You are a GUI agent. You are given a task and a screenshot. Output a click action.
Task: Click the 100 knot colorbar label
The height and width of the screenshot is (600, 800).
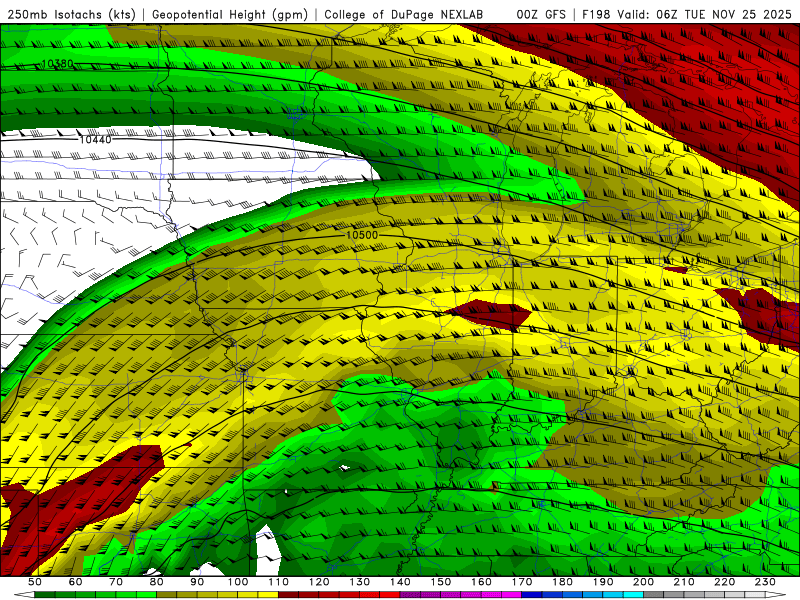pos(238,582)
